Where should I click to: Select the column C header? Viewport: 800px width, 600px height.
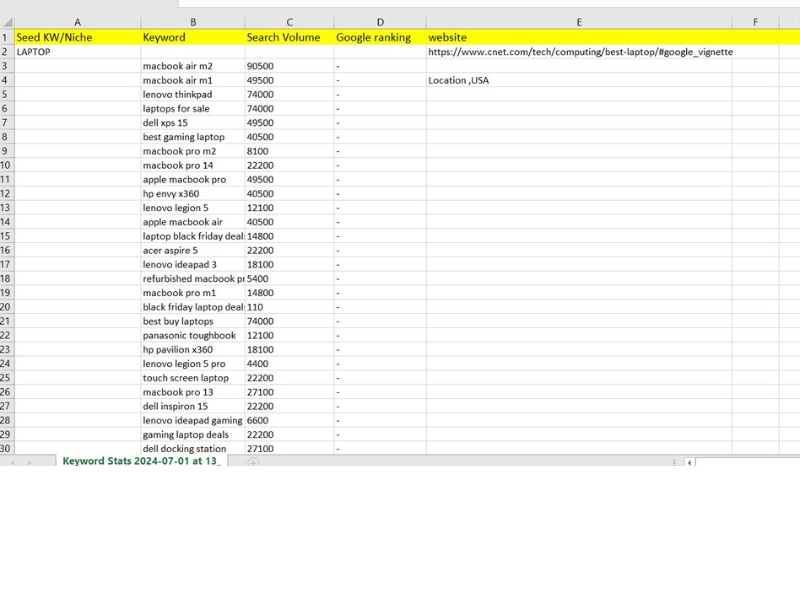click(288, 20)
